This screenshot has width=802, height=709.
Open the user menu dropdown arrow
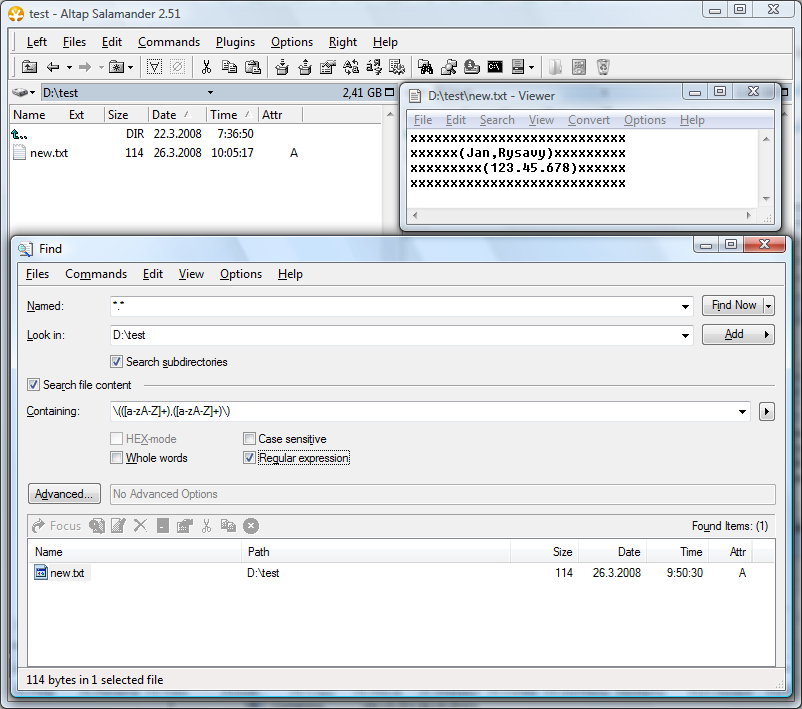click(x=531, y=67)
